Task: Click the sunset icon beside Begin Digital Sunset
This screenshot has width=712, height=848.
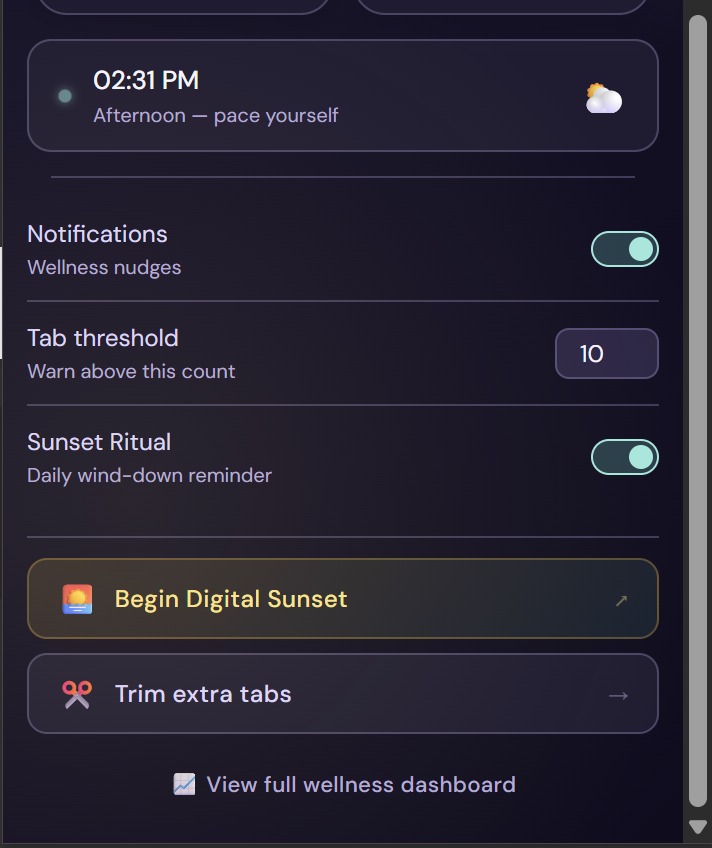Action: coord(77,599)
